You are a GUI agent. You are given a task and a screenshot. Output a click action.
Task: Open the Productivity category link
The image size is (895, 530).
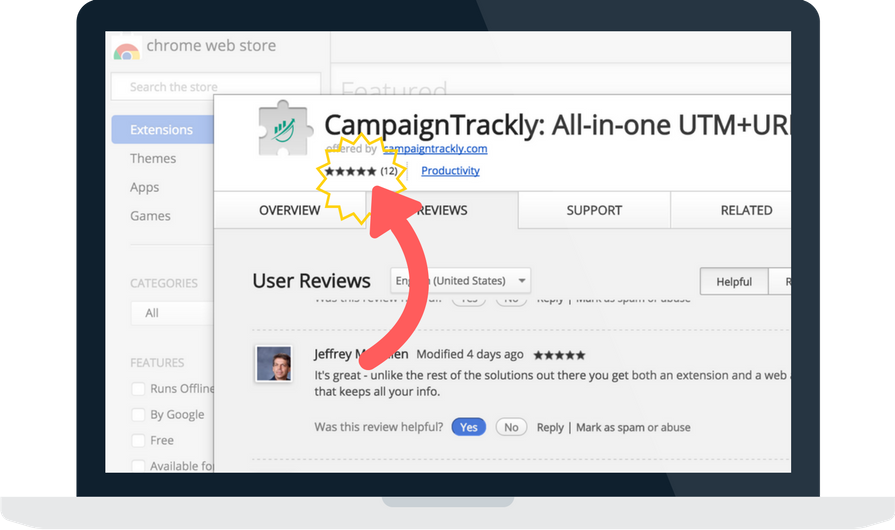[x=450, y=171]
